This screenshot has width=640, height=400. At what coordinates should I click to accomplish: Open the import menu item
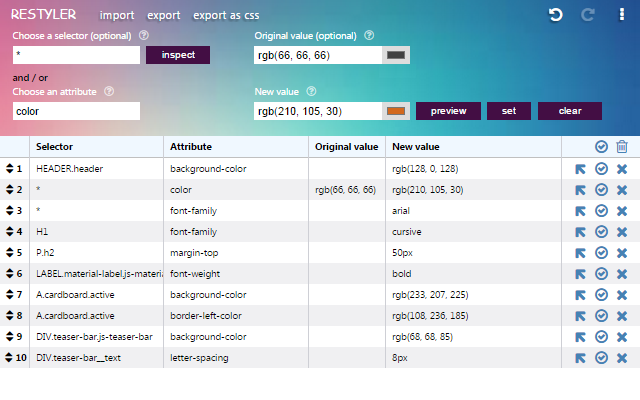click(117, 16)
